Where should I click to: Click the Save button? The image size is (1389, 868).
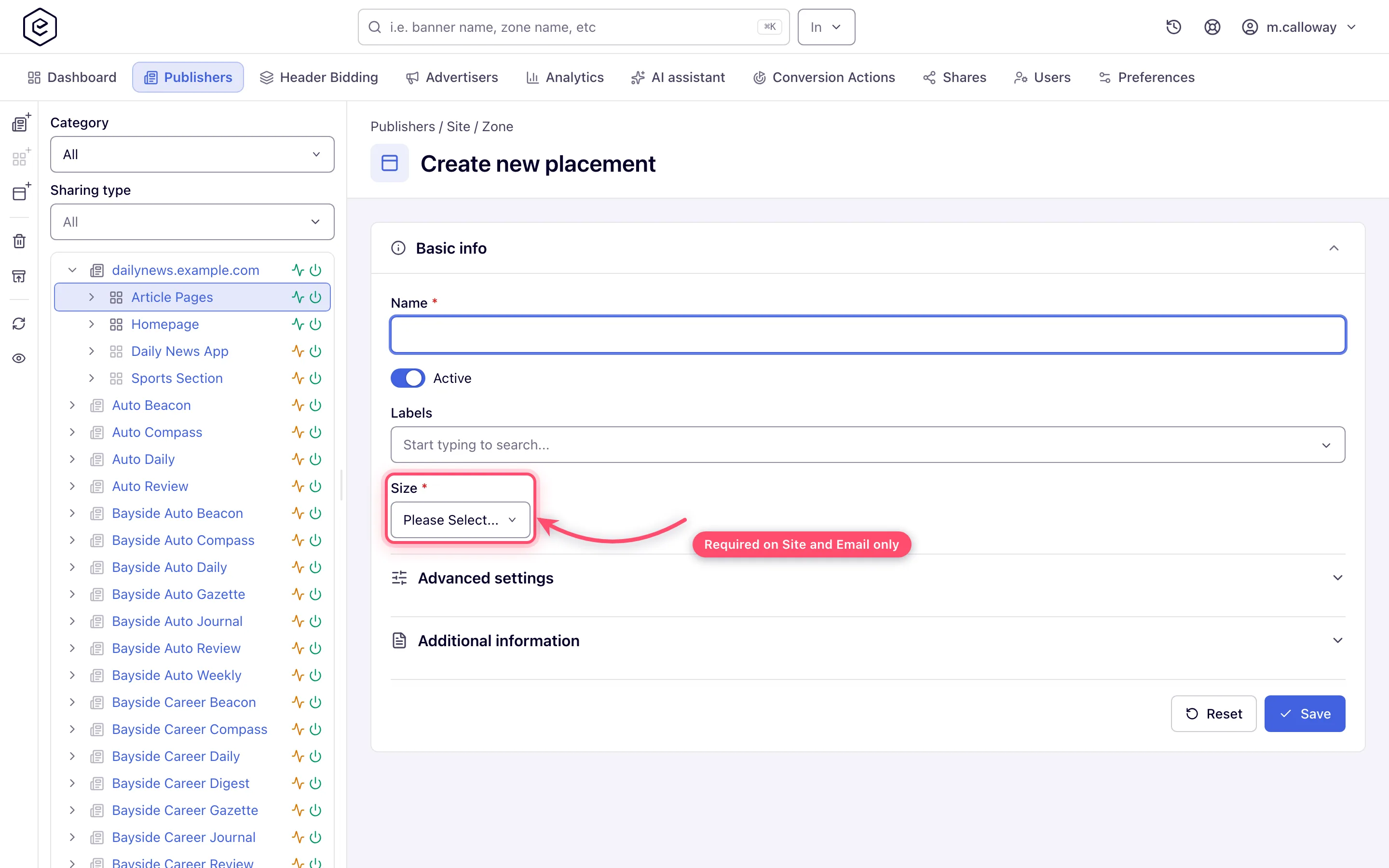tap(1305, 714)
